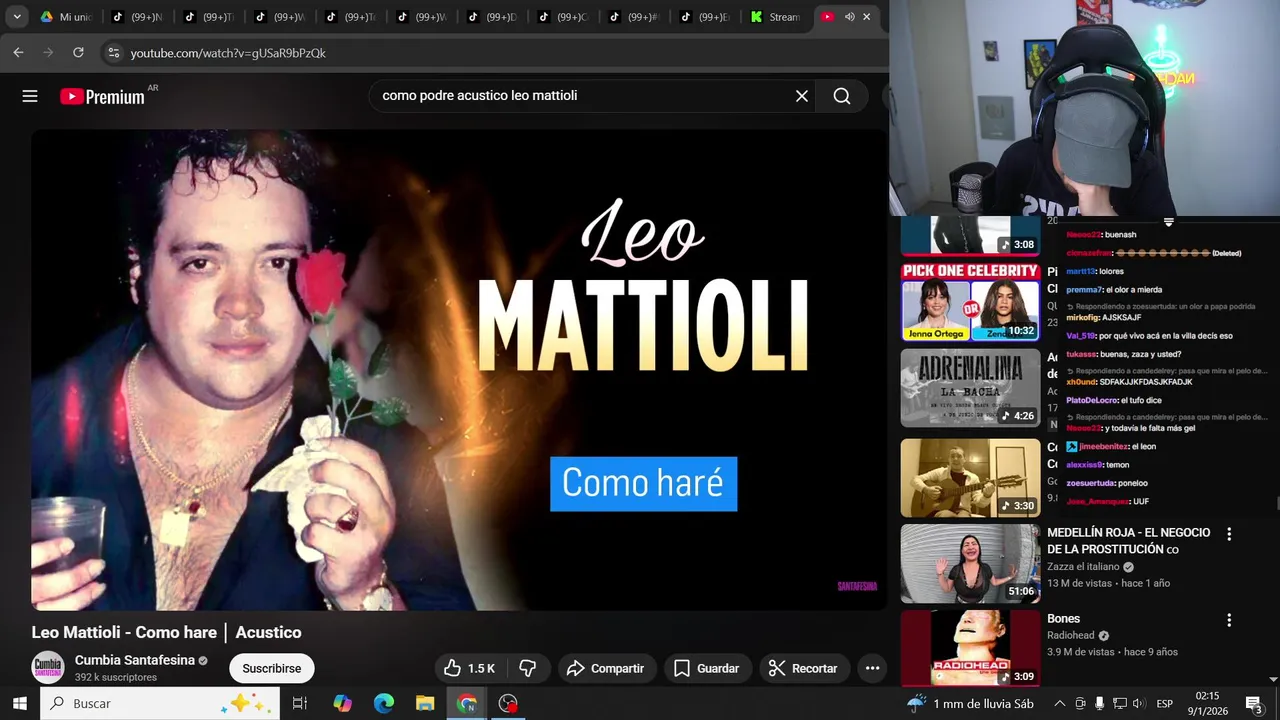Screen dimensions: 1280x720
Task: Open the Radiohead channel link
Action: pyautogui.click(x=1071, y=635)
